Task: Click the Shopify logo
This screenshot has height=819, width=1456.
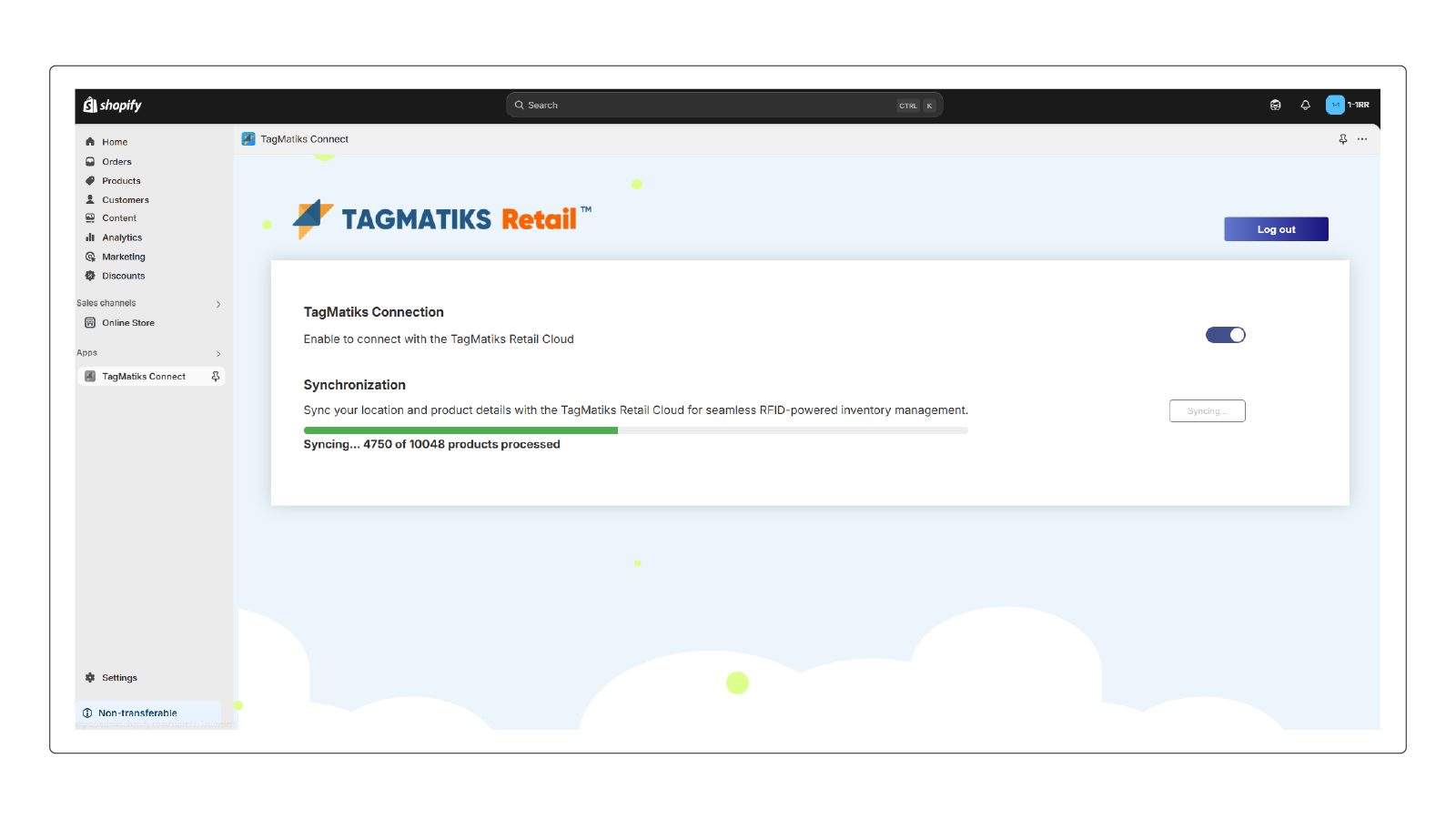Action: [x=113, y=106]
